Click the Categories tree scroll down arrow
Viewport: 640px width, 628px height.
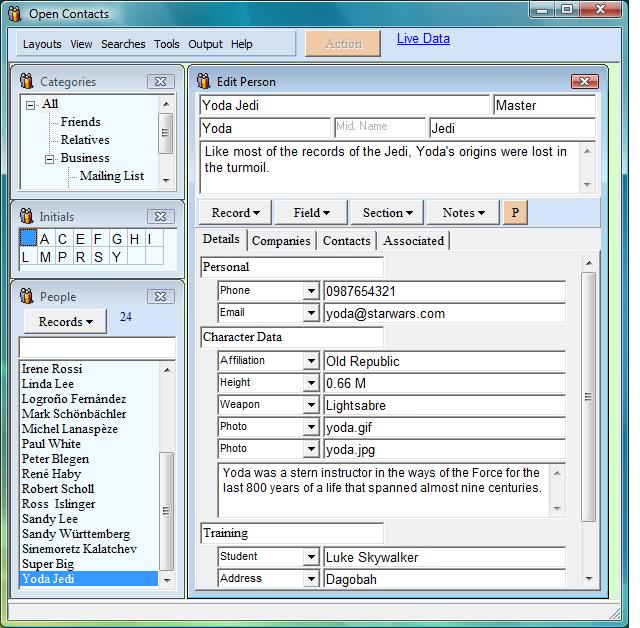click(x=166, y=180)
